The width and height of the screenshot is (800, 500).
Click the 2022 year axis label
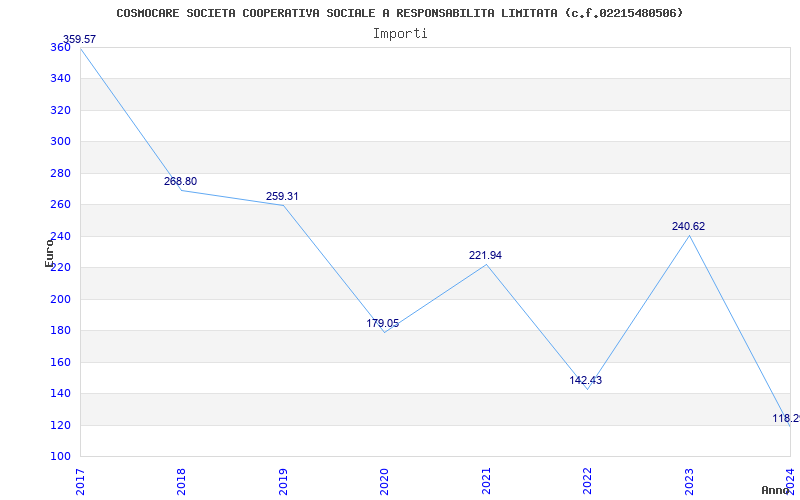pos(588,481)
